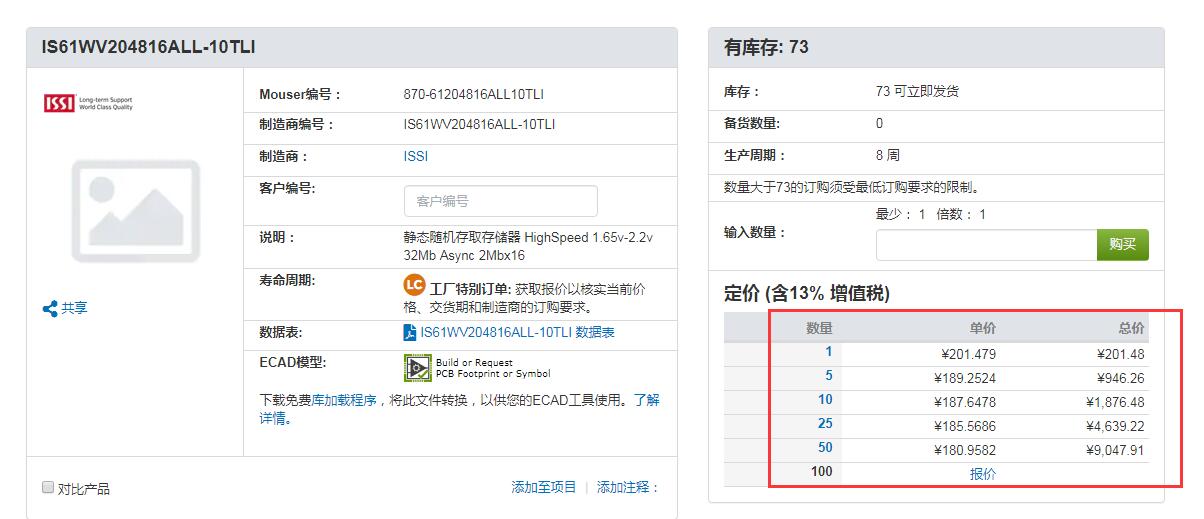1204x519 pixels.
Task: Click the 8 周 lead time value
Action: (x=887, y=155)
